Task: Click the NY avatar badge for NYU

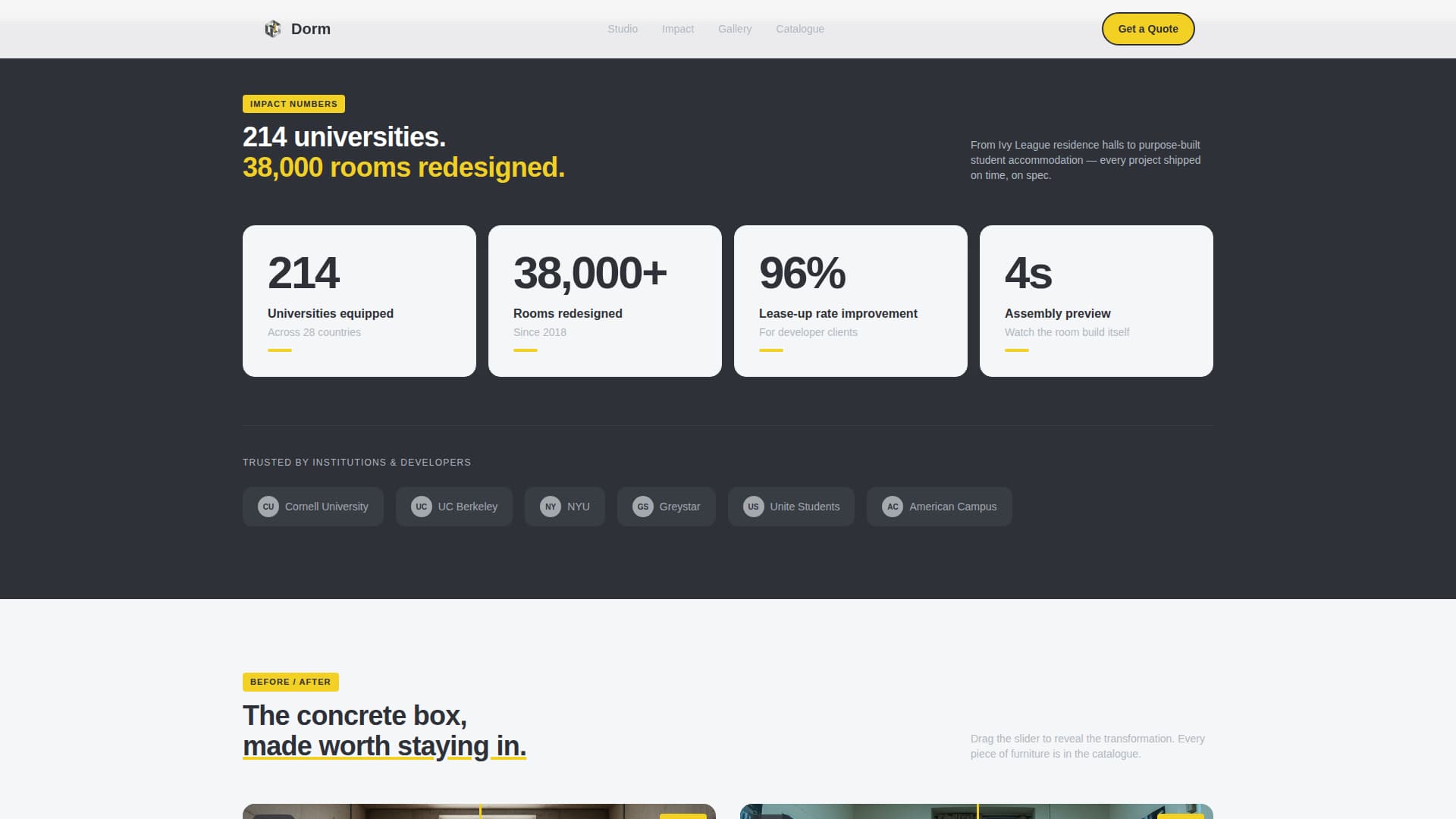Action: 551,507
